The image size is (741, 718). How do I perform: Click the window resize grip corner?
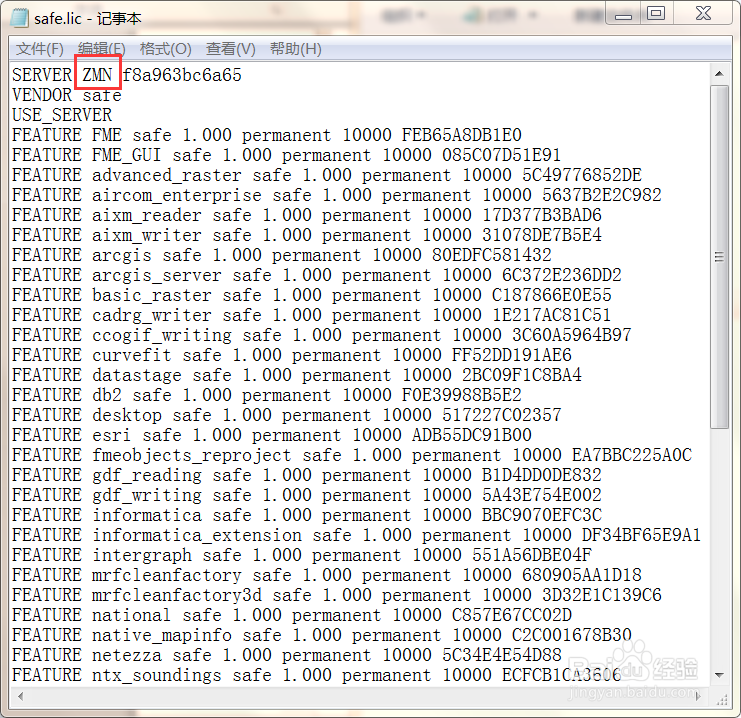click(721, 699)
